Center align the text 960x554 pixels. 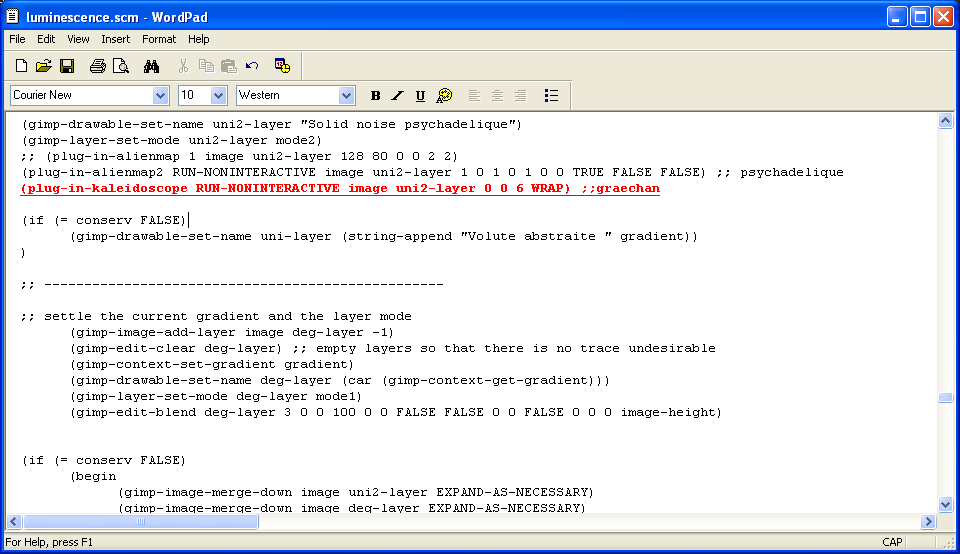pos(497,95)
